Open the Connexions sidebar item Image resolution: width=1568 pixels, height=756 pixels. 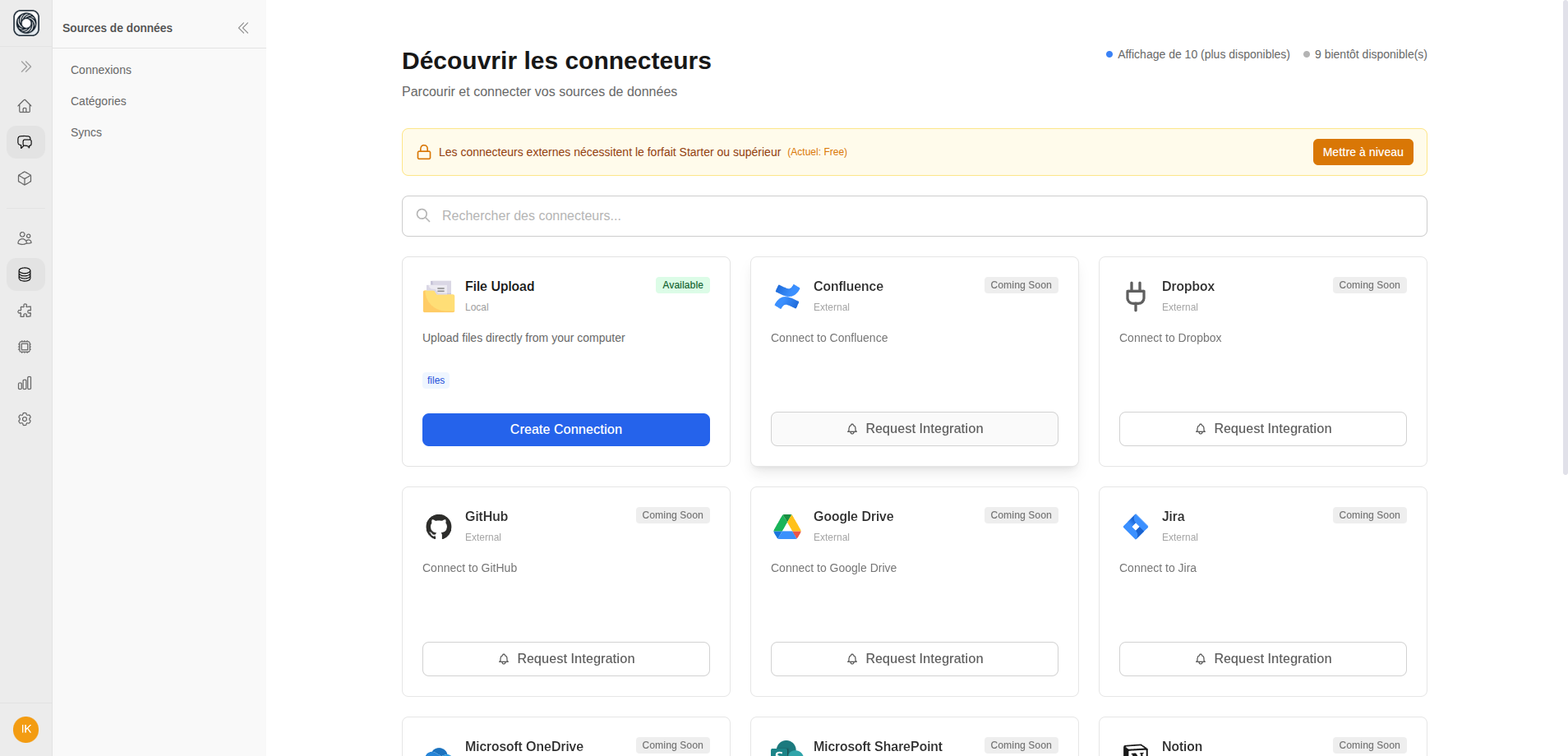pyautogui.click(x=101, y=70)
